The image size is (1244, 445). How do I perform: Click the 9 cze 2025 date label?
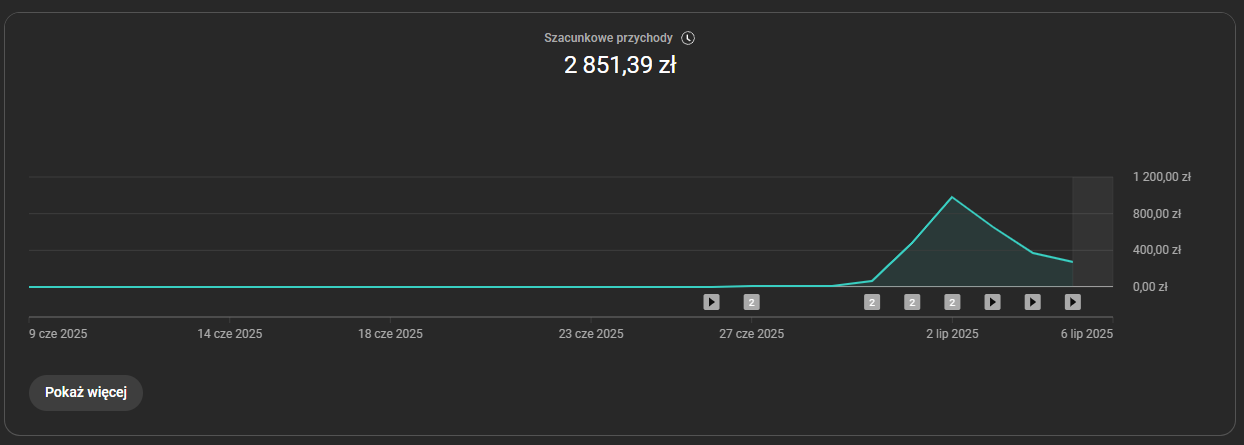[58, 334]
